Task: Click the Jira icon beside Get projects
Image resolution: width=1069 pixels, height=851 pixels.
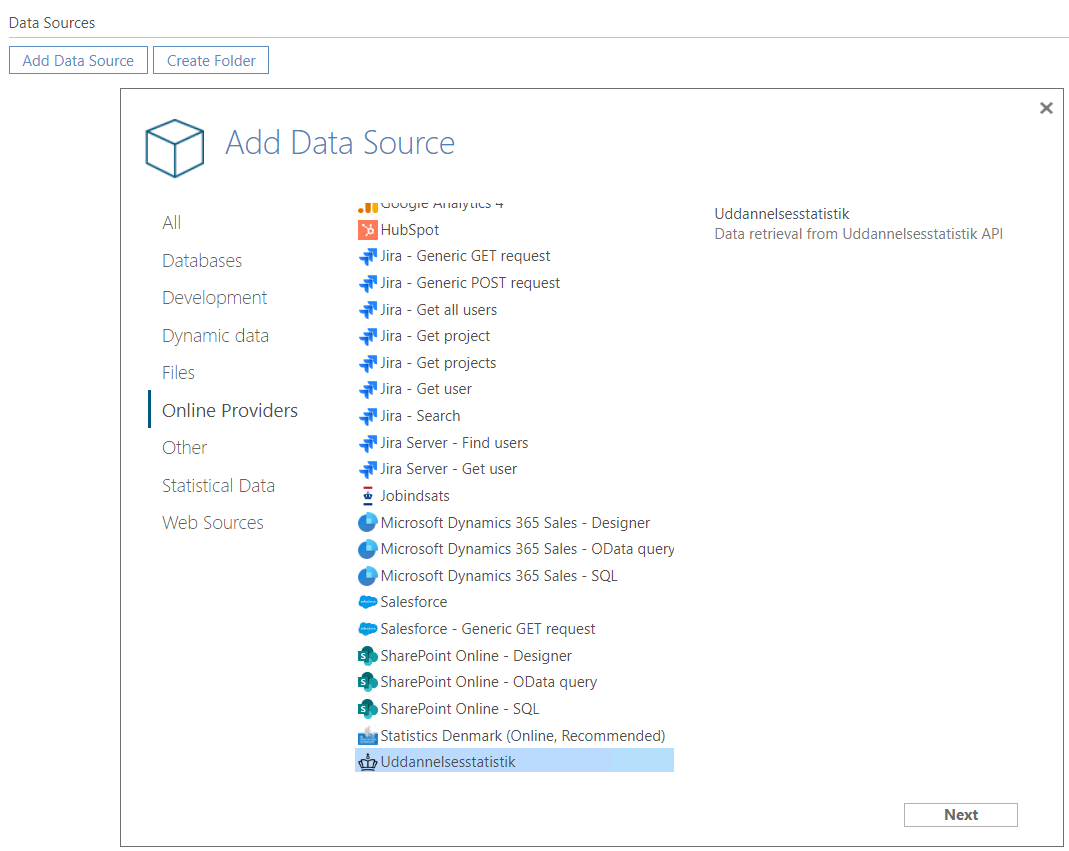Action: [x=367, y=363]
